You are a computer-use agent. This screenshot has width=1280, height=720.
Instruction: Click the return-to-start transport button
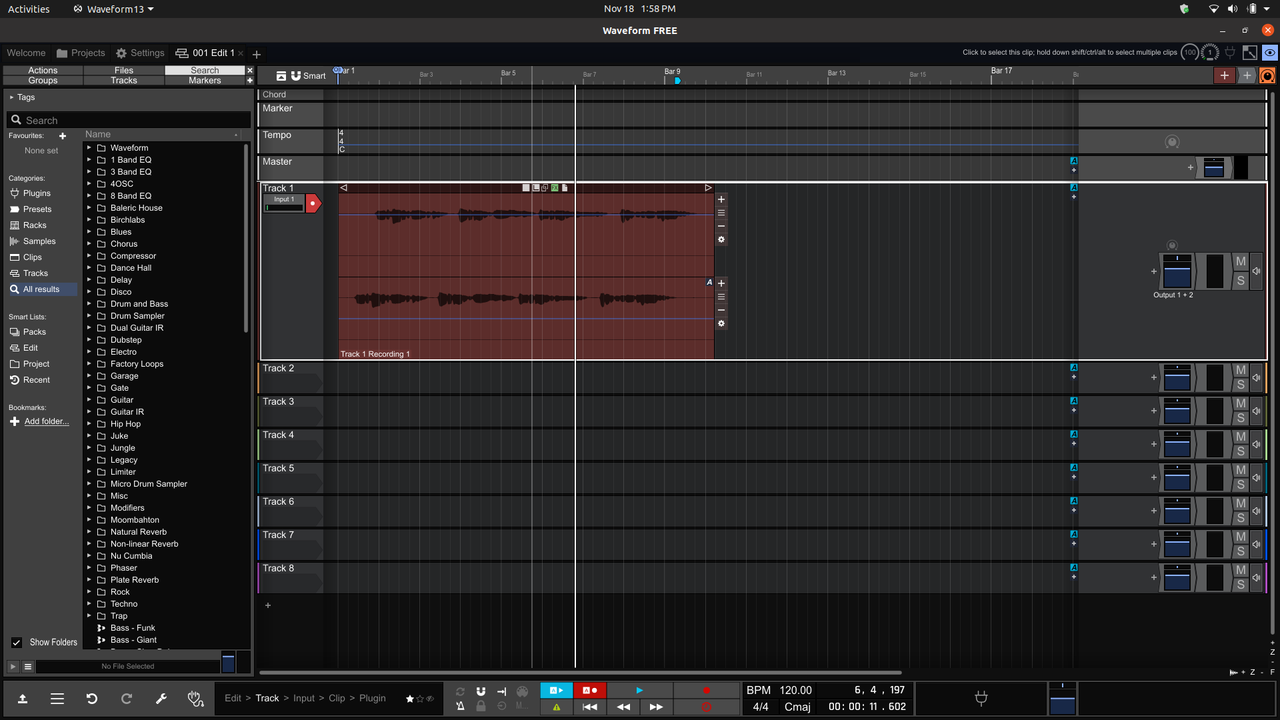[590, 706]
